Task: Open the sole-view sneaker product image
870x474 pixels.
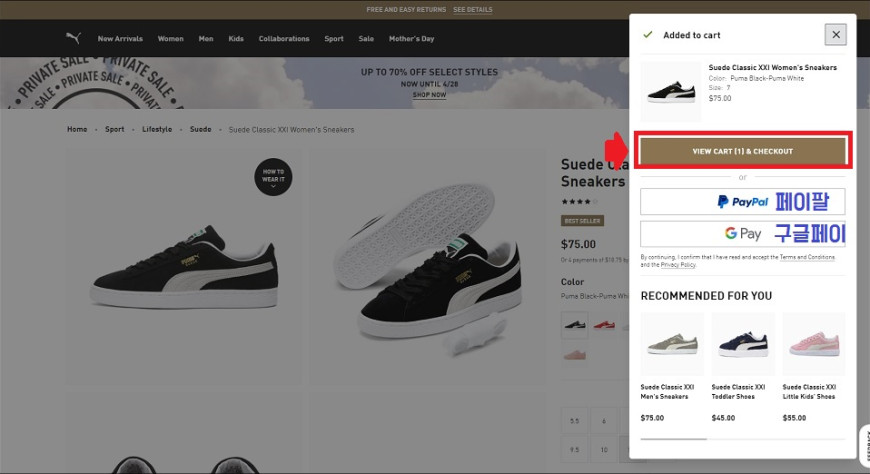Action: point(427,266)
